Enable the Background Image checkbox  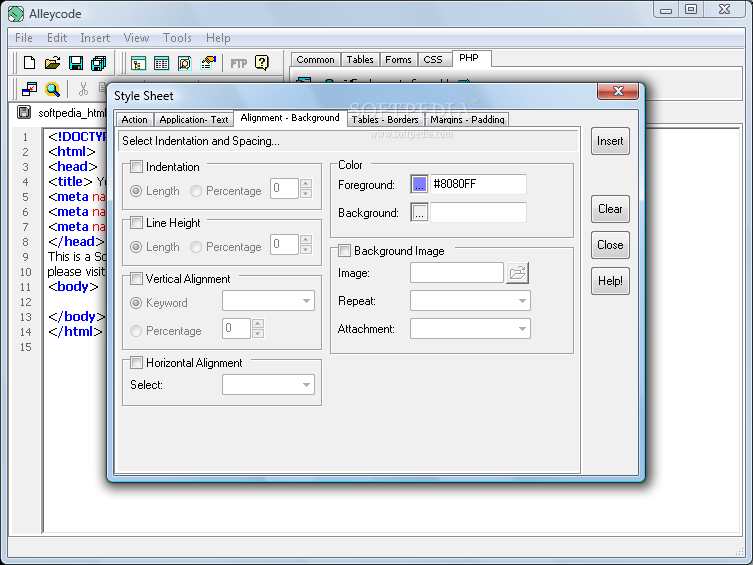click(344, 251)
